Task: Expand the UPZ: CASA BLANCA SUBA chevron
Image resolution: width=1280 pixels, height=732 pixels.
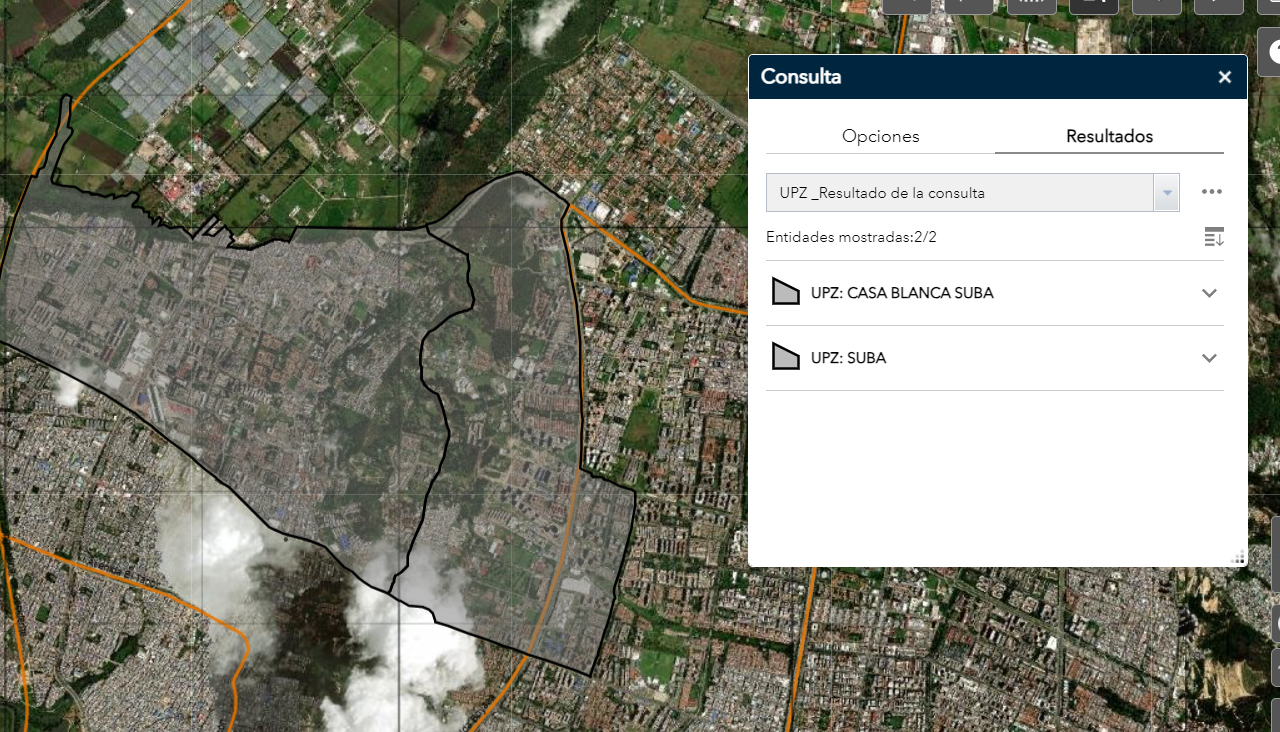Action: [x=1209, y=293]
